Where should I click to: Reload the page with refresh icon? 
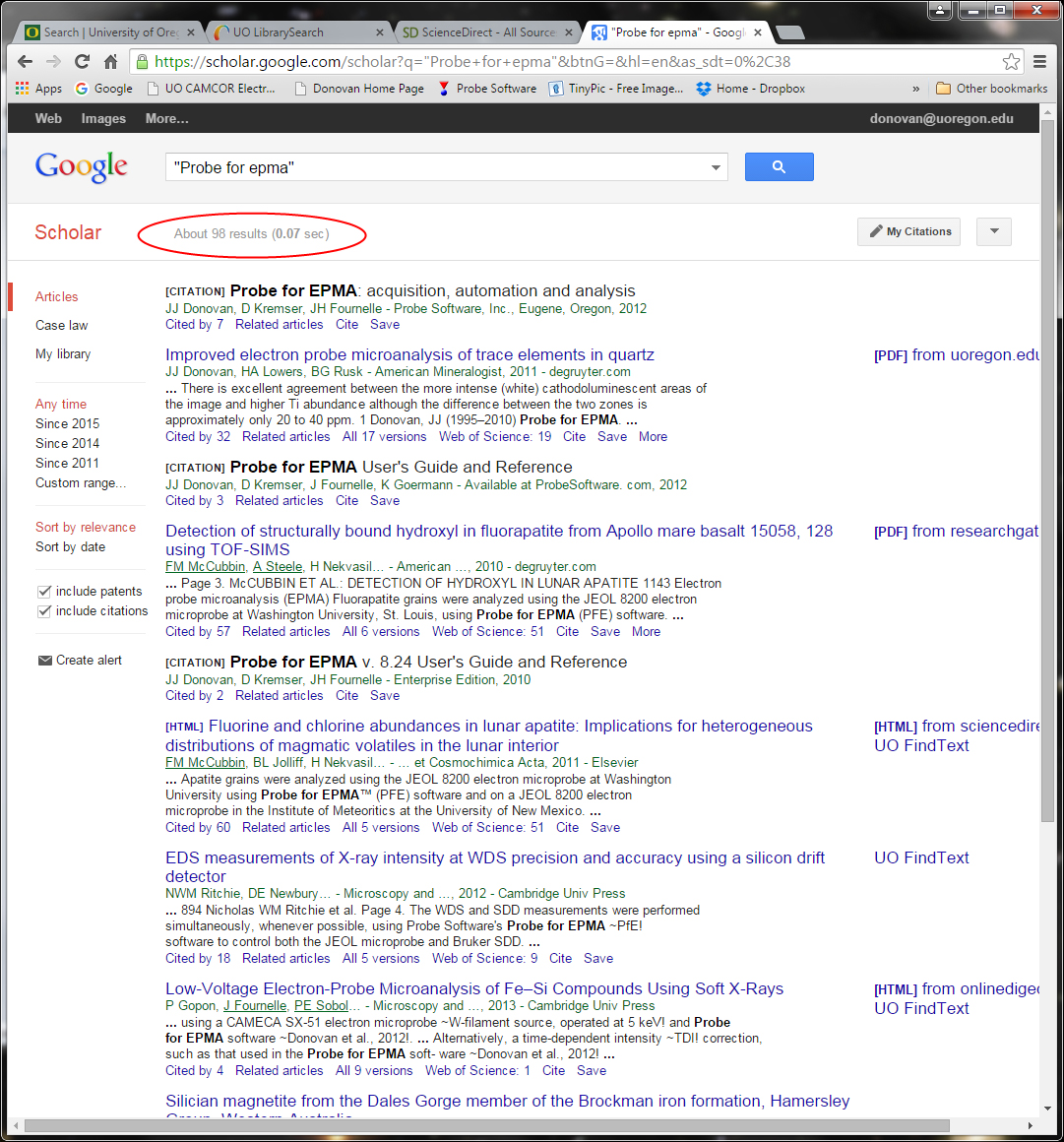pyautogui.click(x=82, y=62)
